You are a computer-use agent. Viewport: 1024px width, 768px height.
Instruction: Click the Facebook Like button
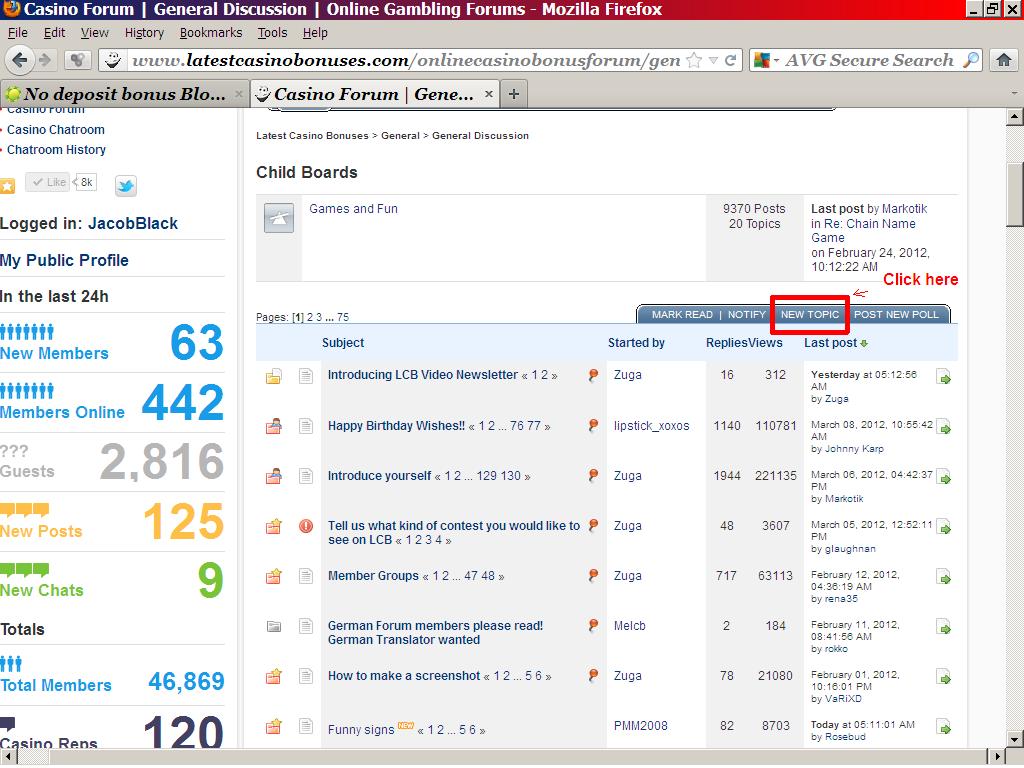50,182
